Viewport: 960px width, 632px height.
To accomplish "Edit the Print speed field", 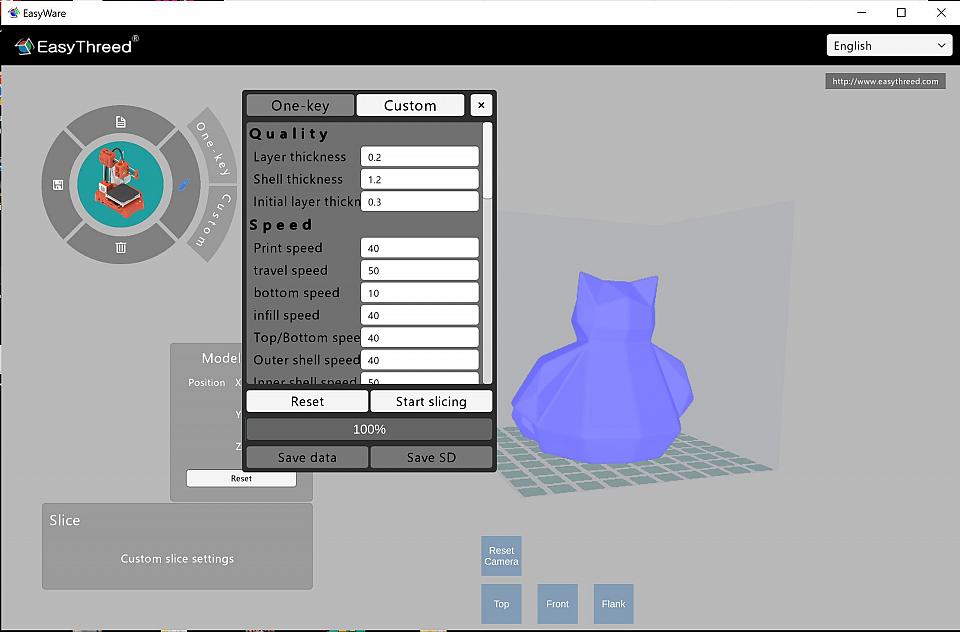I will [x=419, y=248].
